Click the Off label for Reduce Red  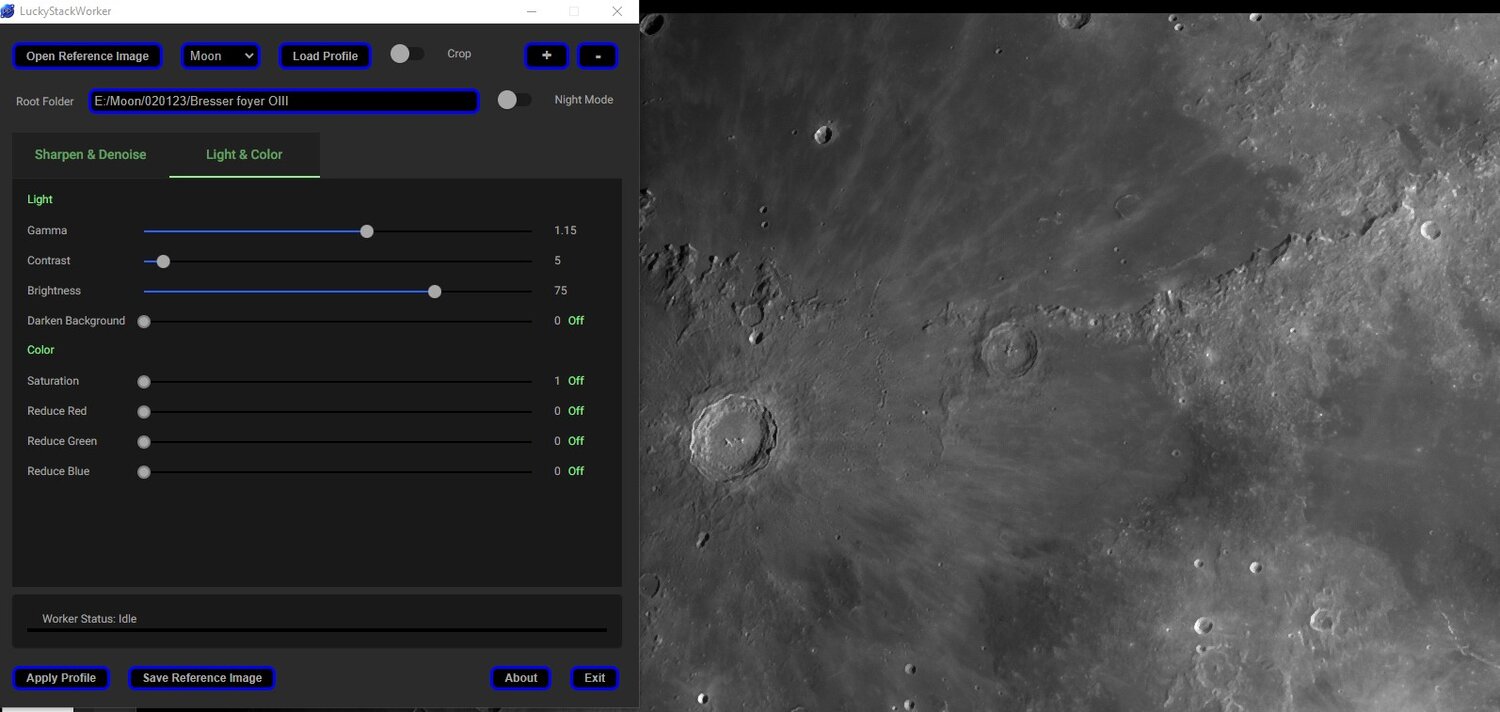coord(576,411)
